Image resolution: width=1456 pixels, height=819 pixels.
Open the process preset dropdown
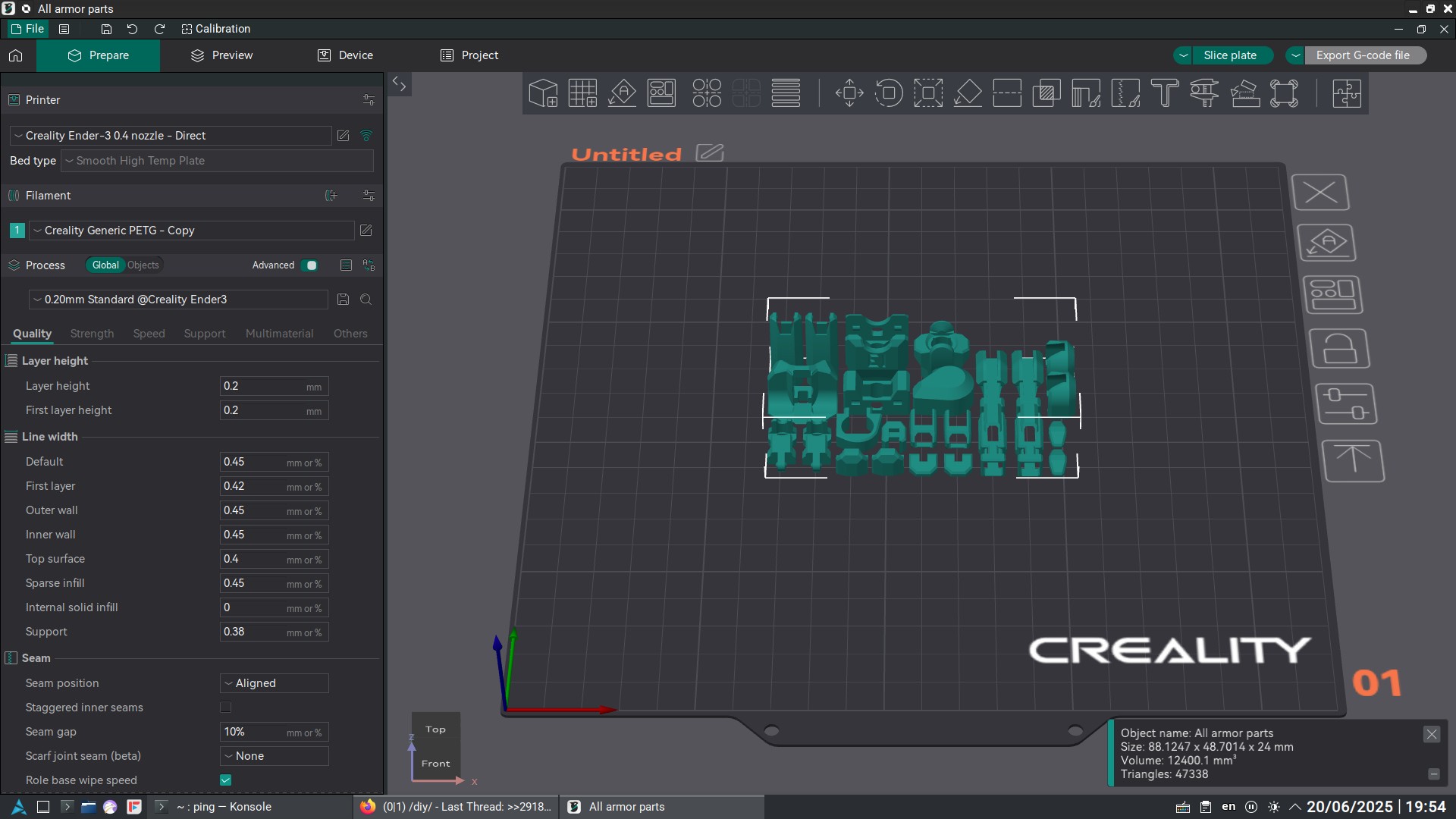[178, 300]
